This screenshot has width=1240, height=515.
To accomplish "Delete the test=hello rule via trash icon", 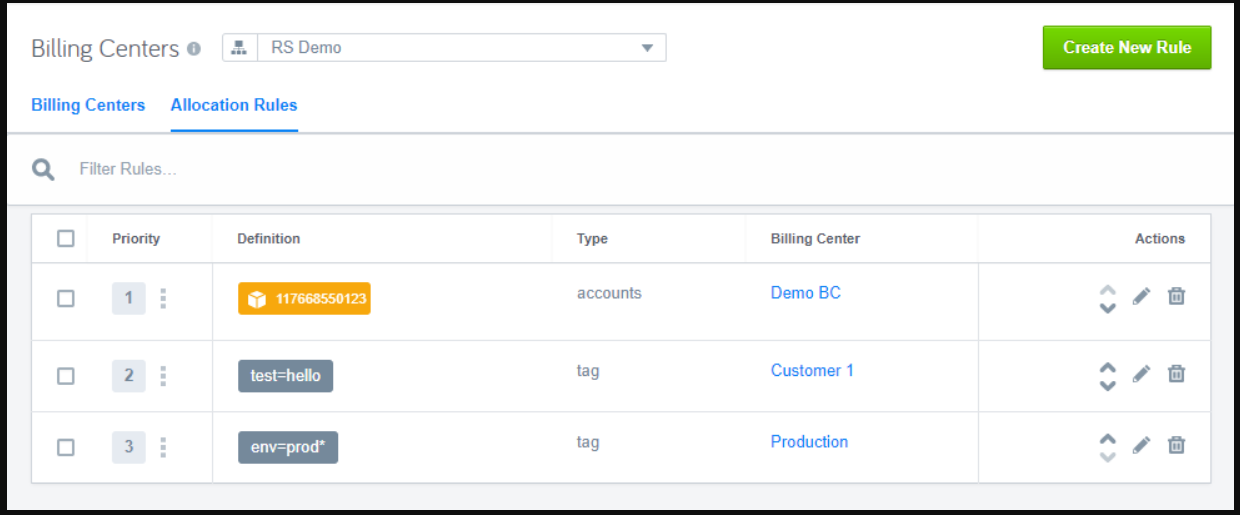I will point(1177,373).
